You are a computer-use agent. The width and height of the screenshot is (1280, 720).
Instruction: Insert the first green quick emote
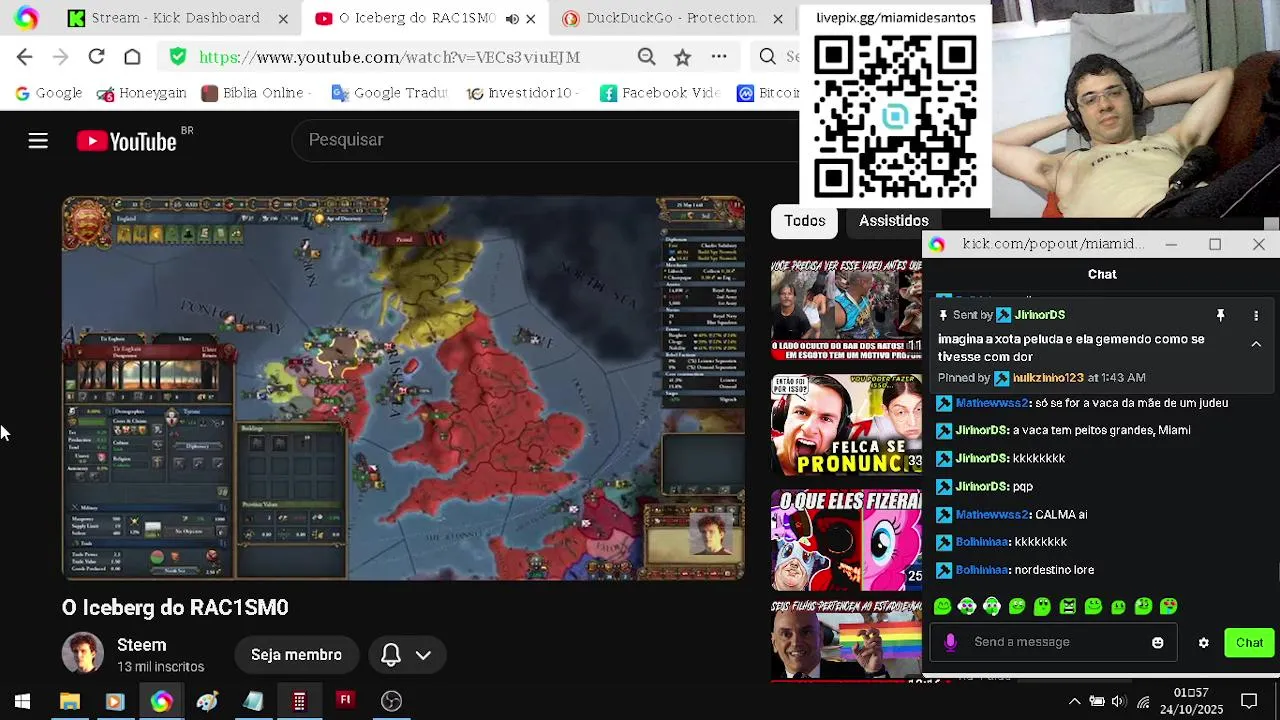pyautogui.click(x=942, y=606)
